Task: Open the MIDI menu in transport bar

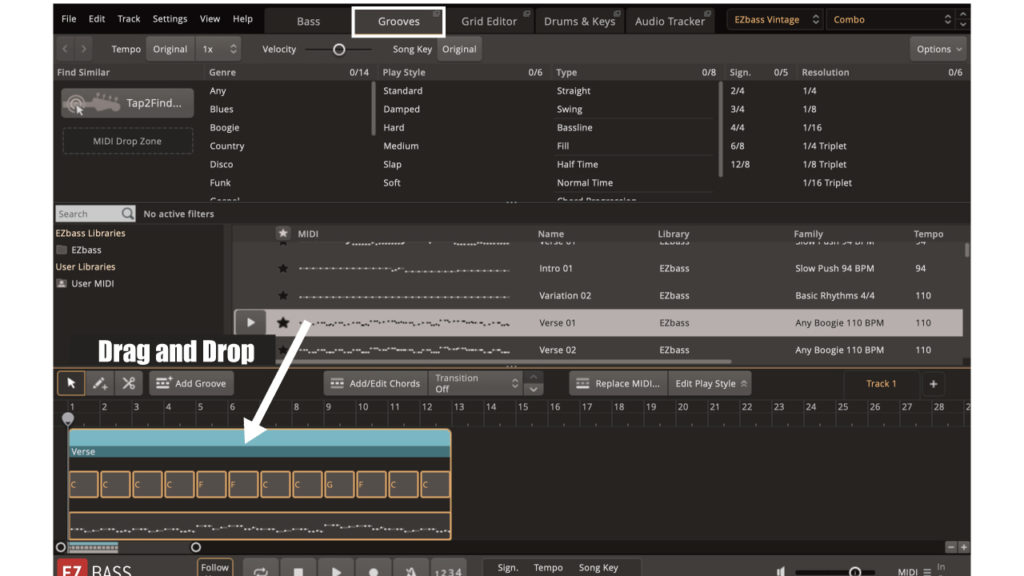Action: (914, 571)
